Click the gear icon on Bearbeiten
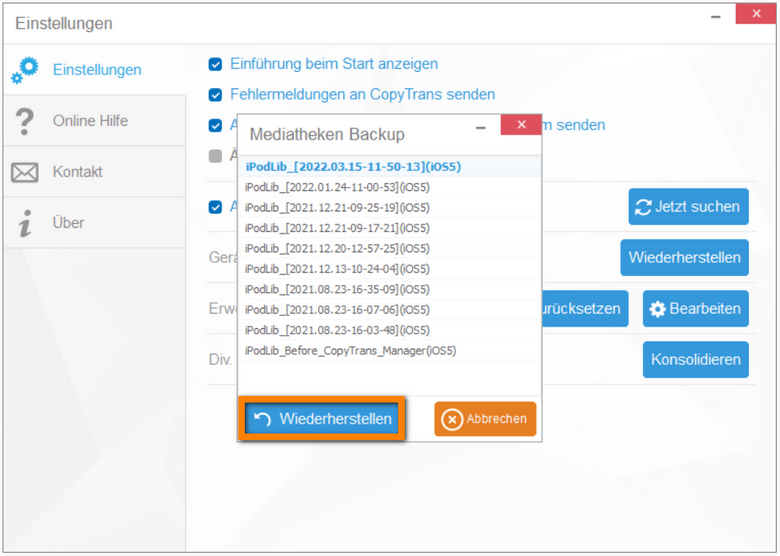 (x=657, y=309)
